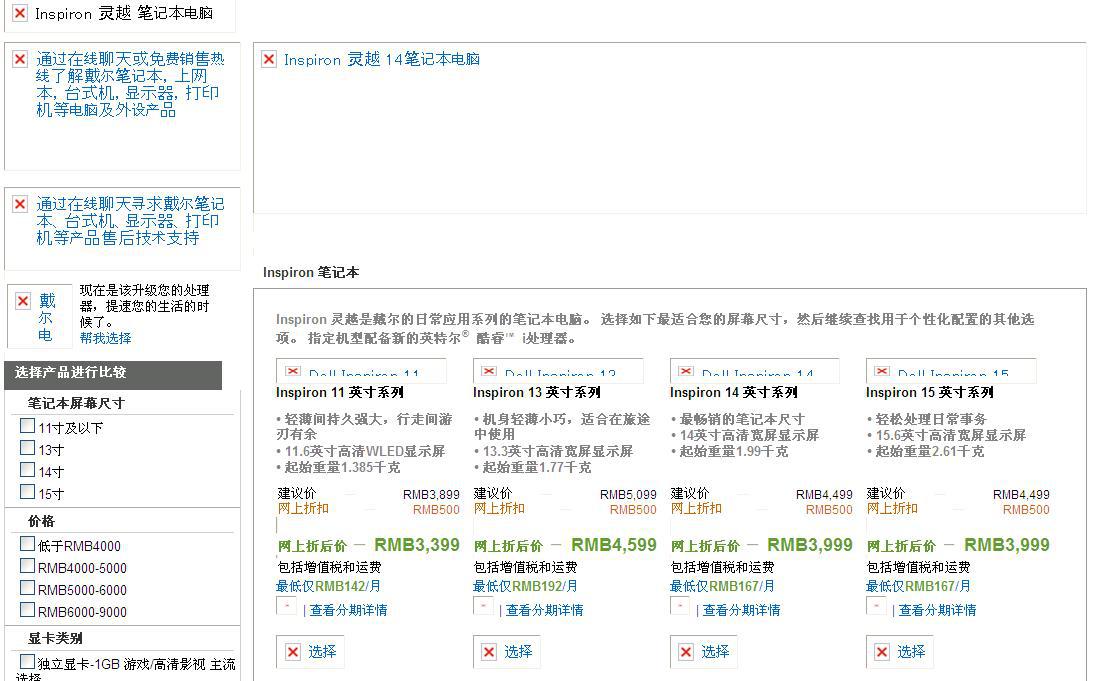1106x681 pixels.
Task: Click the Dell Inspiron 13 product image
Action: coord(558,369)
